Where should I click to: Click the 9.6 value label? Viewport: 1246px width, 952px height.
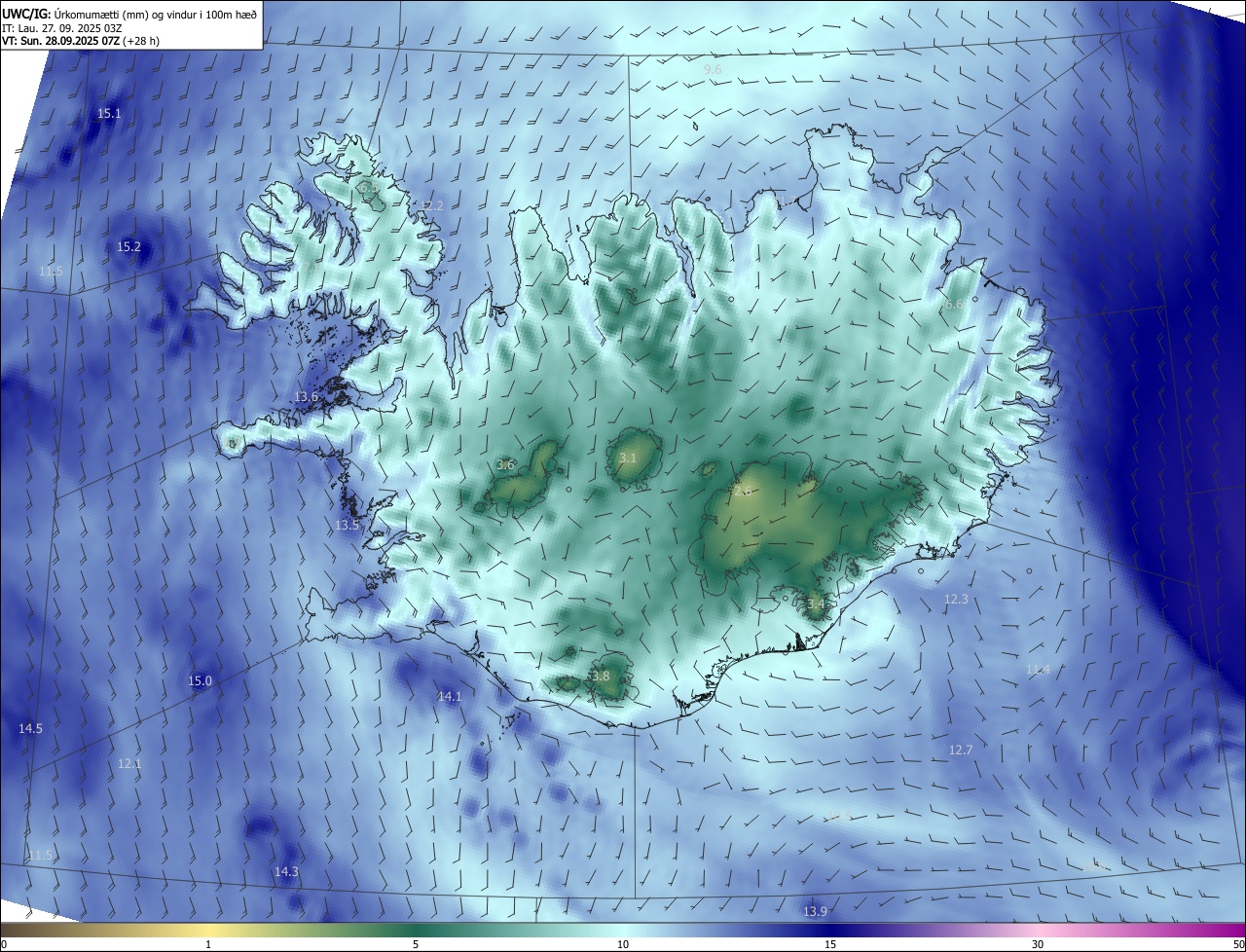pos(713,70)
